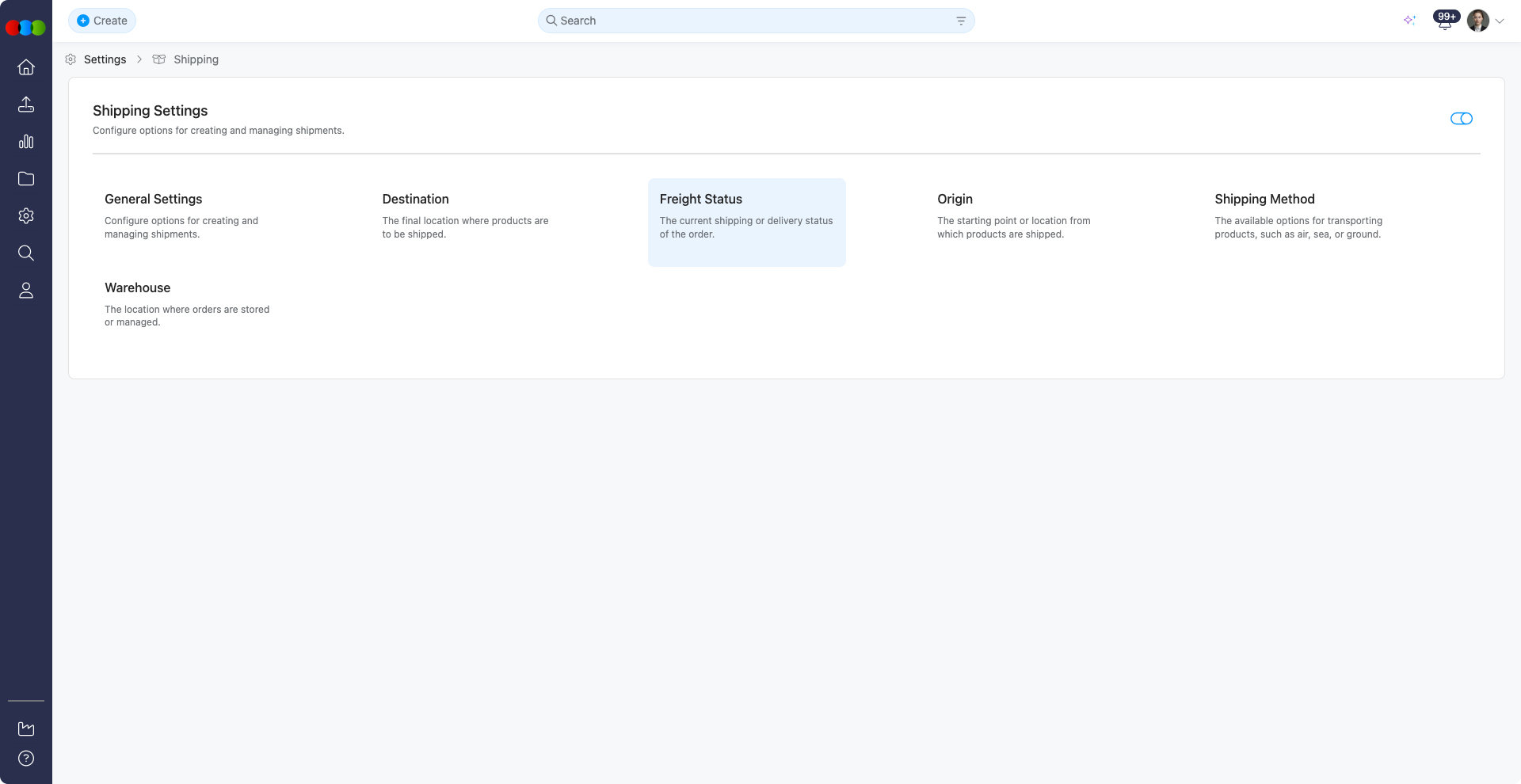Open the notifications bell with 99+ badge
This screenshot has height=784, width=1521.
[x=1445, y=21]
